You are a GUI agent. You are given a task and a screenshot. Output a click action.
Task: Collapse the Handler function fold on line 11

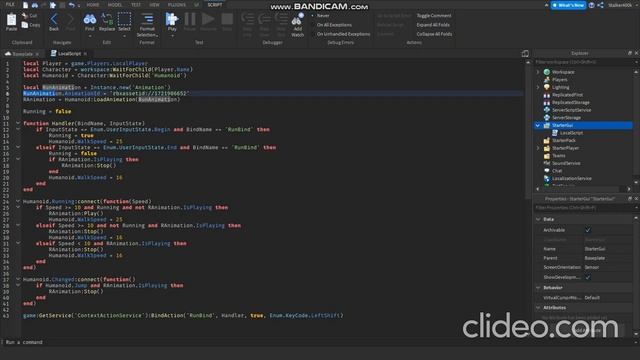(18, 123)
